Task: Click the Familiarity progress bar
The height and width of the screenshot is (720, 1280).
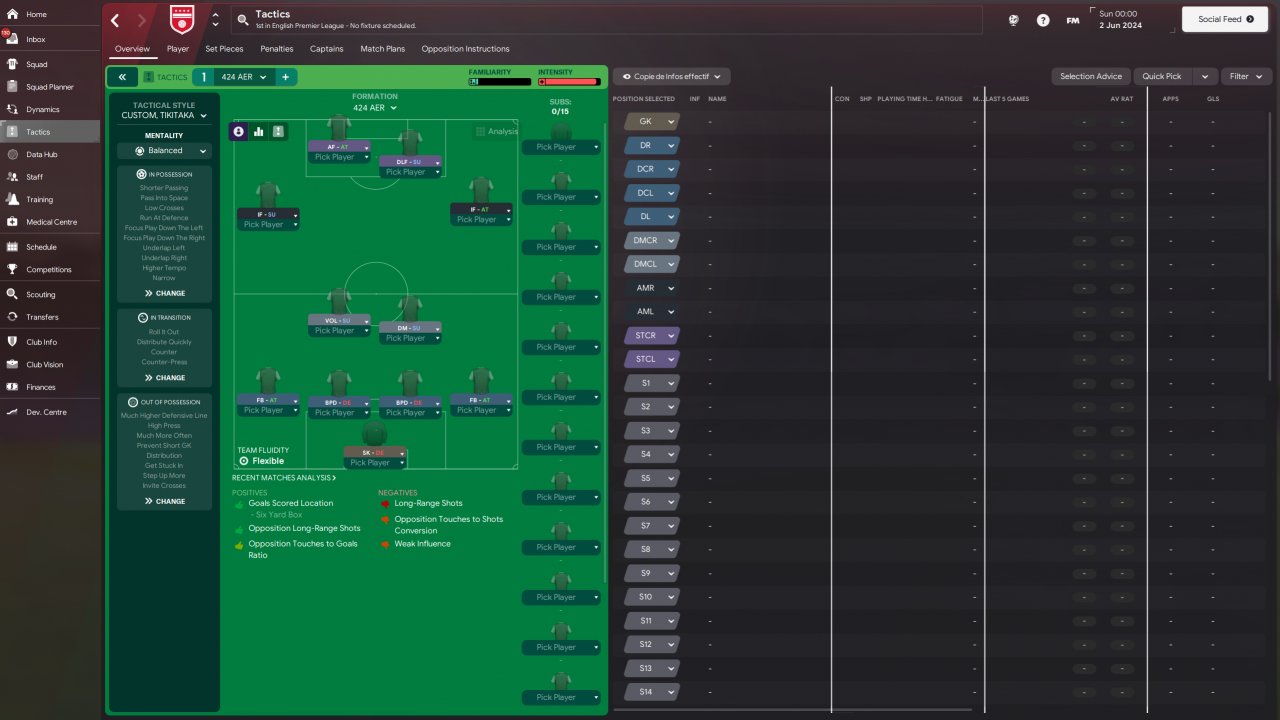Action: (498, 82)
